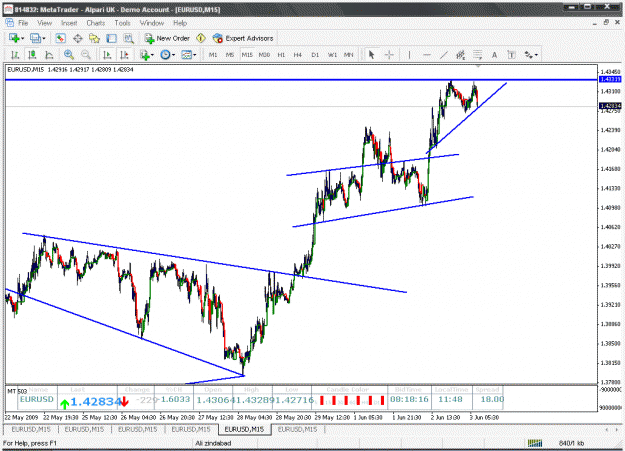Select the Horizontal Line drawing tool

[426, 55]
